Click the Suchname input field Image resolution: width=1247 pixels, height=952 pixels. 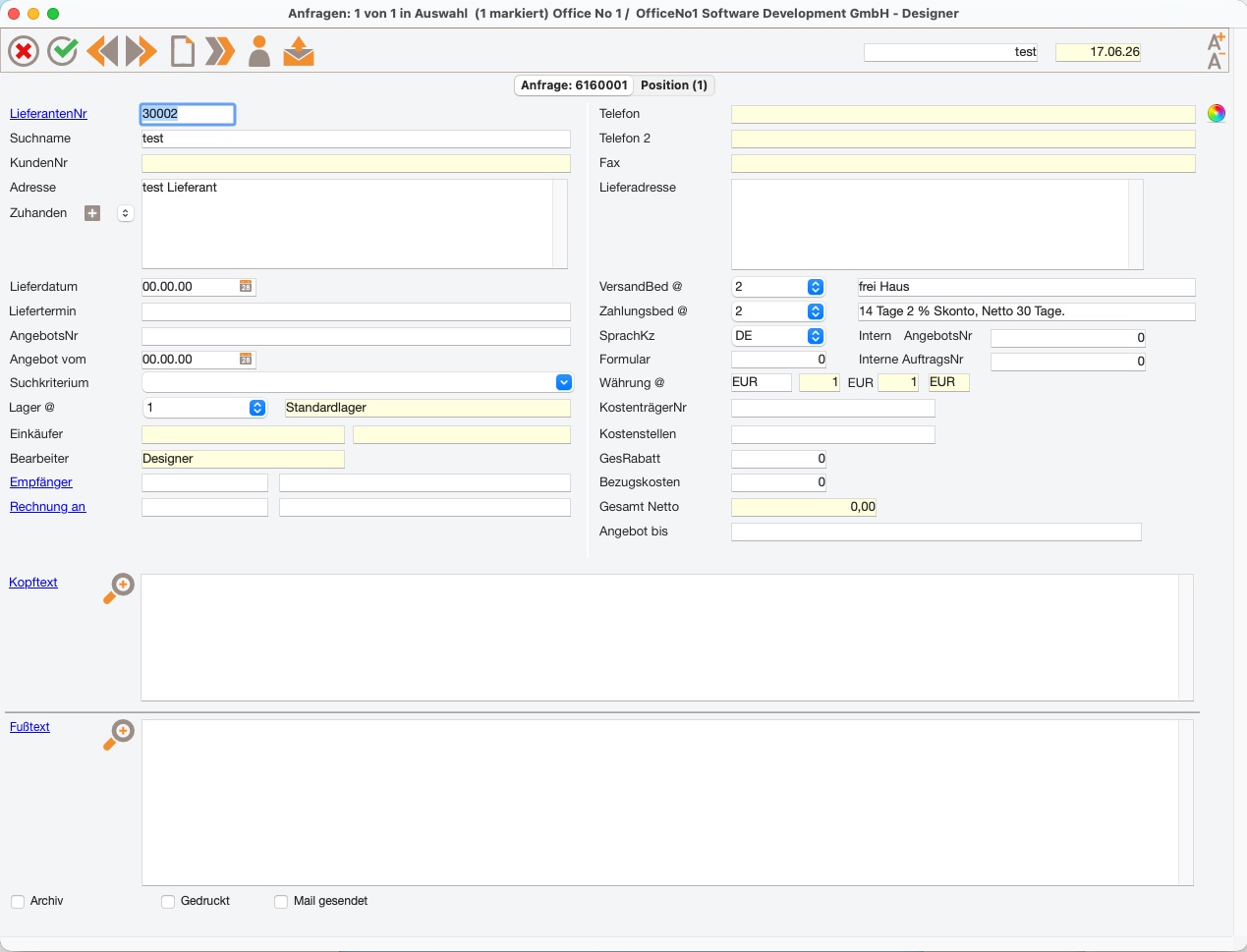356,139
